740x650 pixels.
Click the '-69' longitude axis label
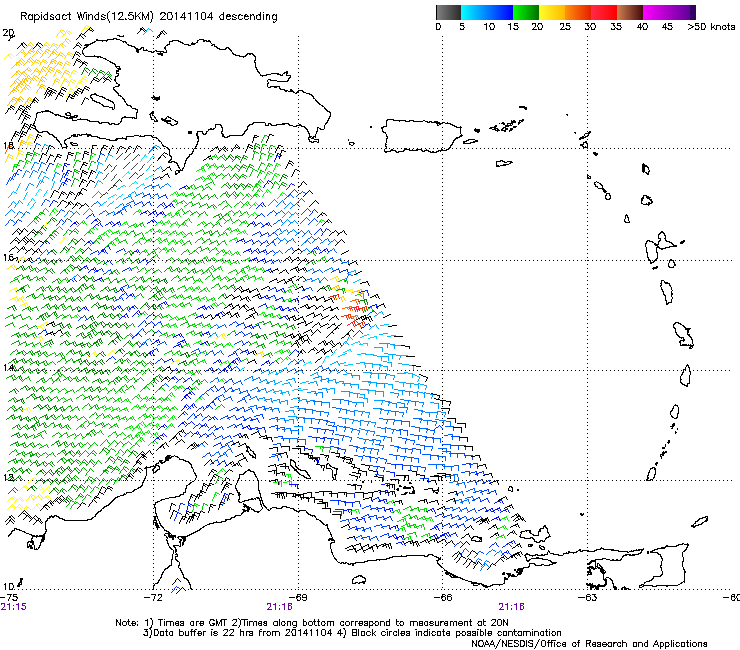point(298,597)
